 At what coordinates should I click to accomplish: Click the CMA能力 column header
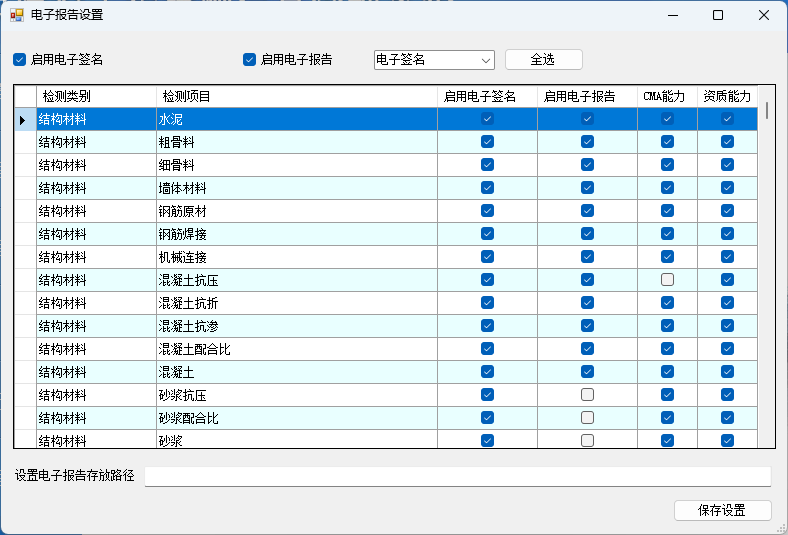point(666,96)
